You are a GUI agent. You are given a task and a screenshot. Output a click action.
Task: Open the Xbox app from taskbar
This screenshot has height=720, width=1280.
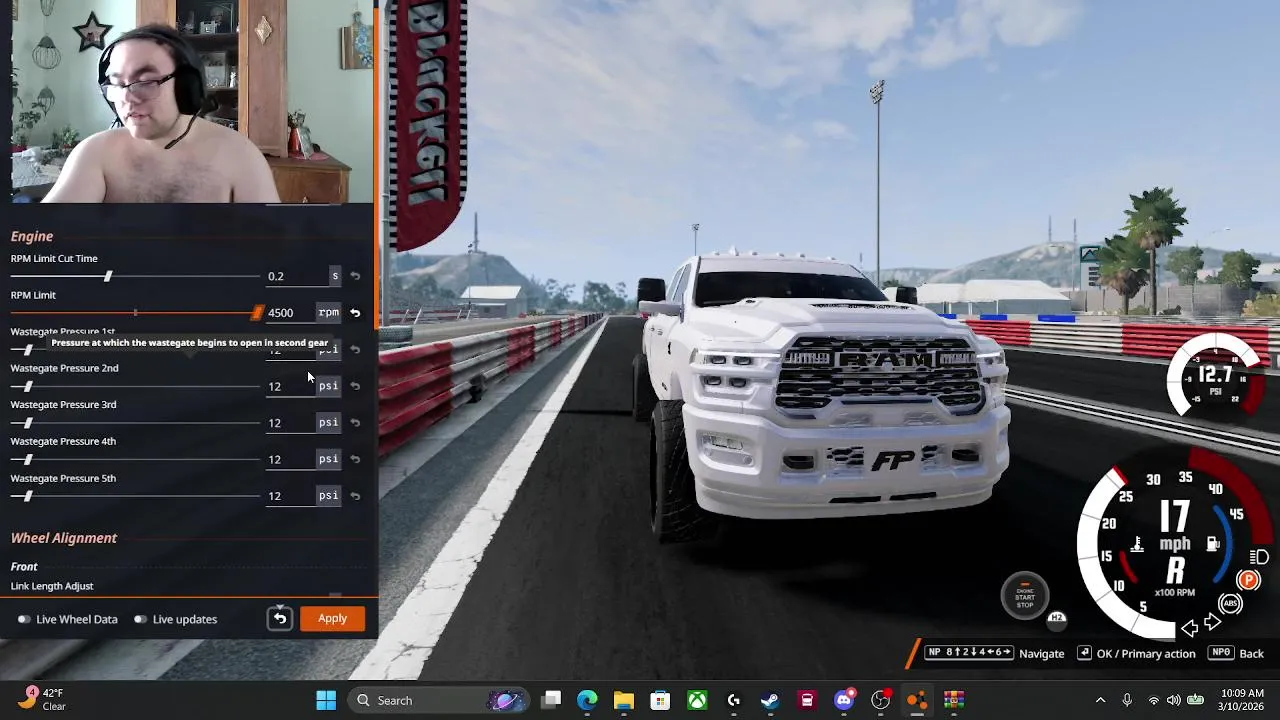[697, 700]
